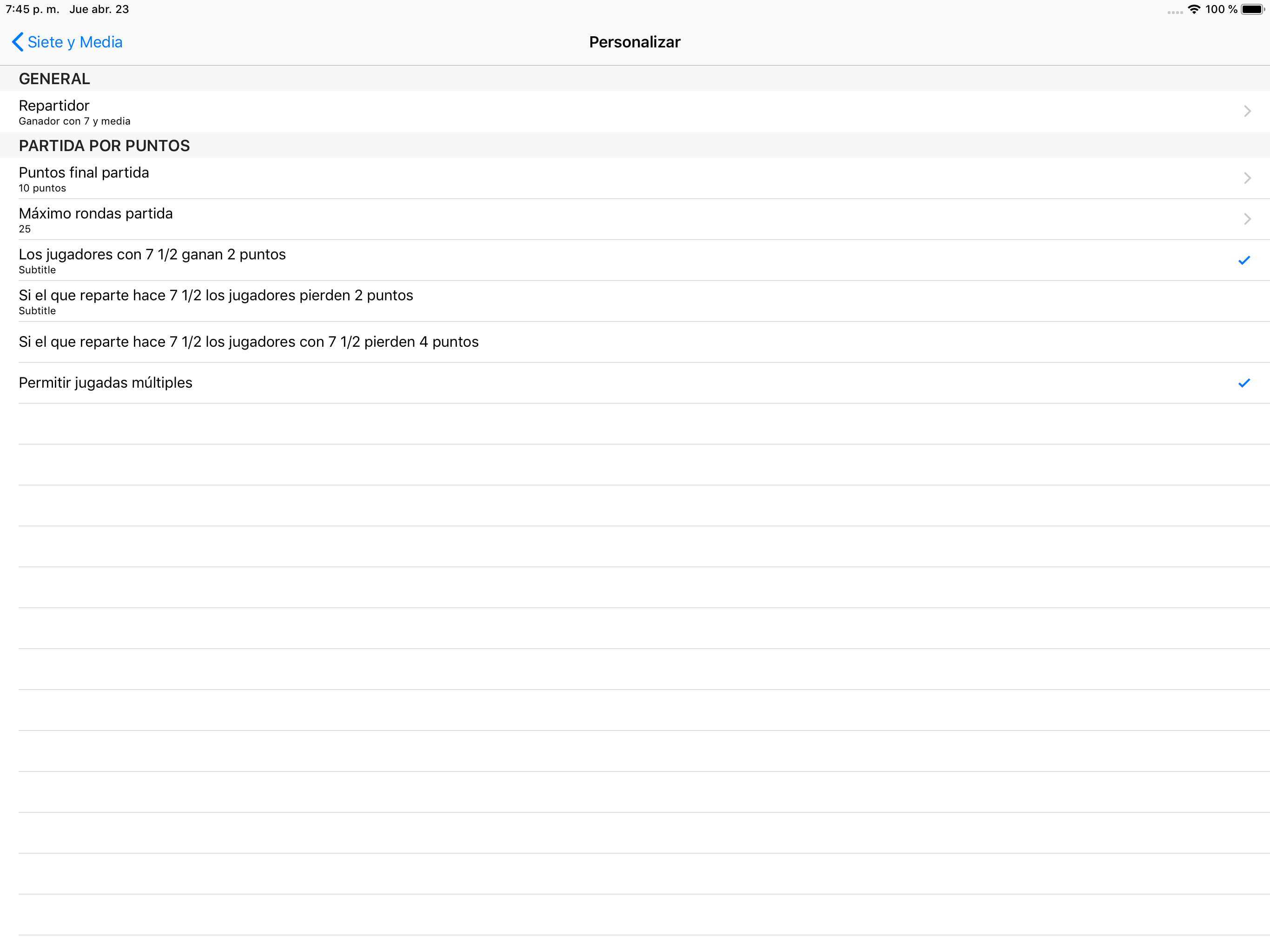Screen dimensions: 1270x952
Task: Go back to Siete y Media
Action: pos(67,42)
